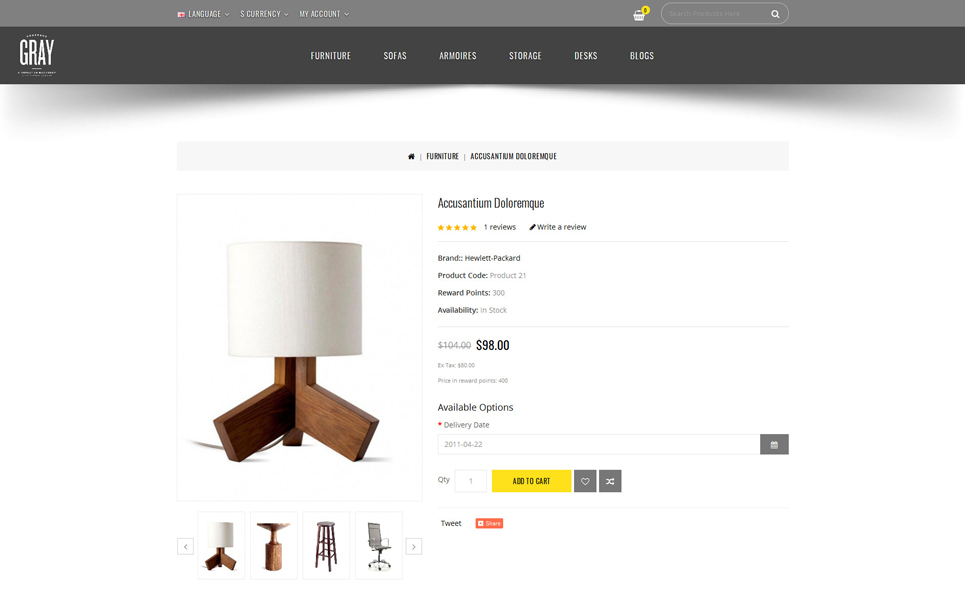Open the delivery date calendar picker
Viewport: 965px width, 600px height.
point(774,444)
